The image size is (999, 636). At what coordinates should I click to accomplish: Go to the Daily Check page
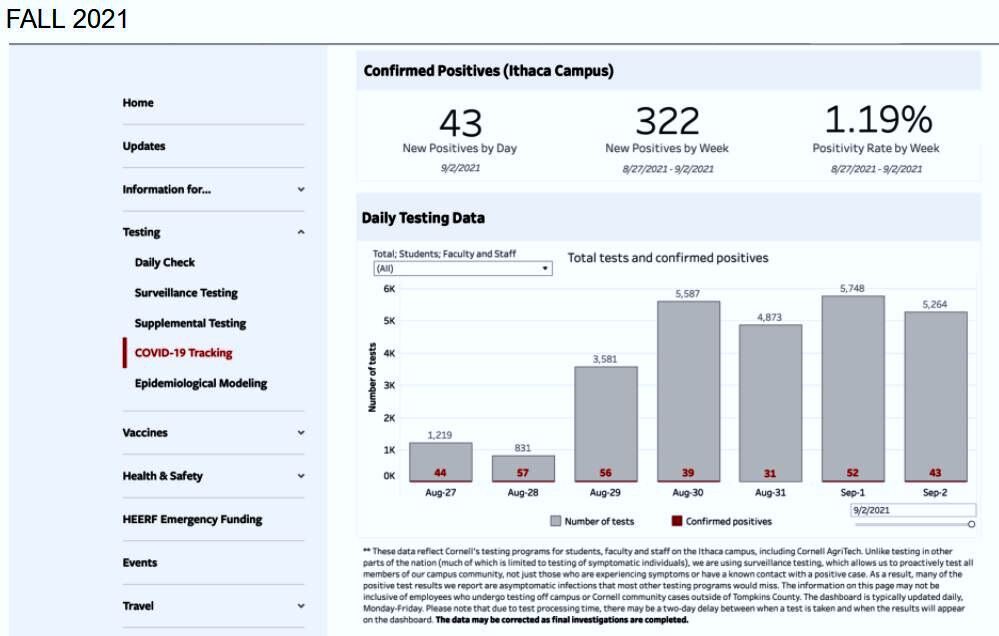click(165, 263)
